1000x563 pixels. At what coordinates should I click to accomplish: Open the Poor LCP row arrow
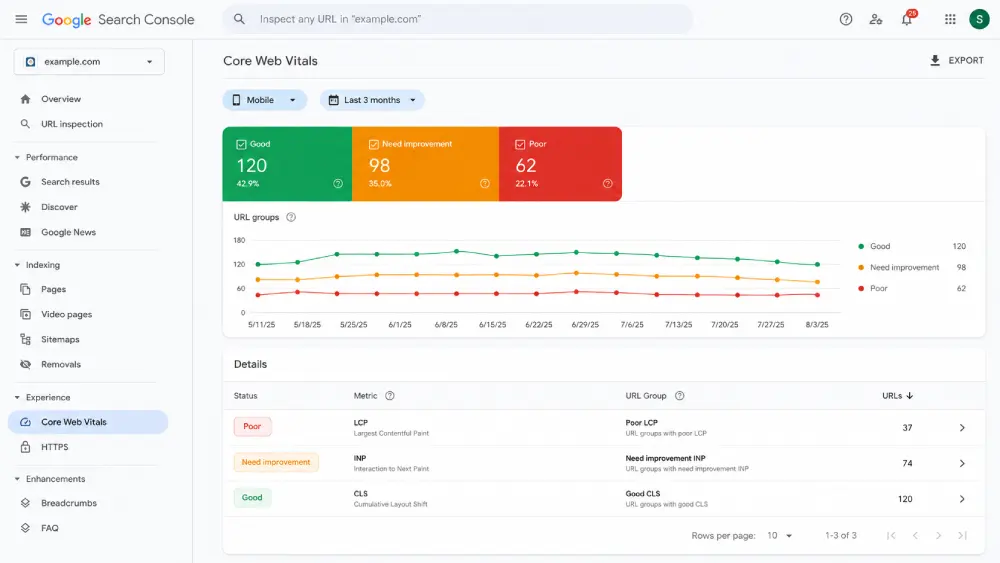click(962, 428)
